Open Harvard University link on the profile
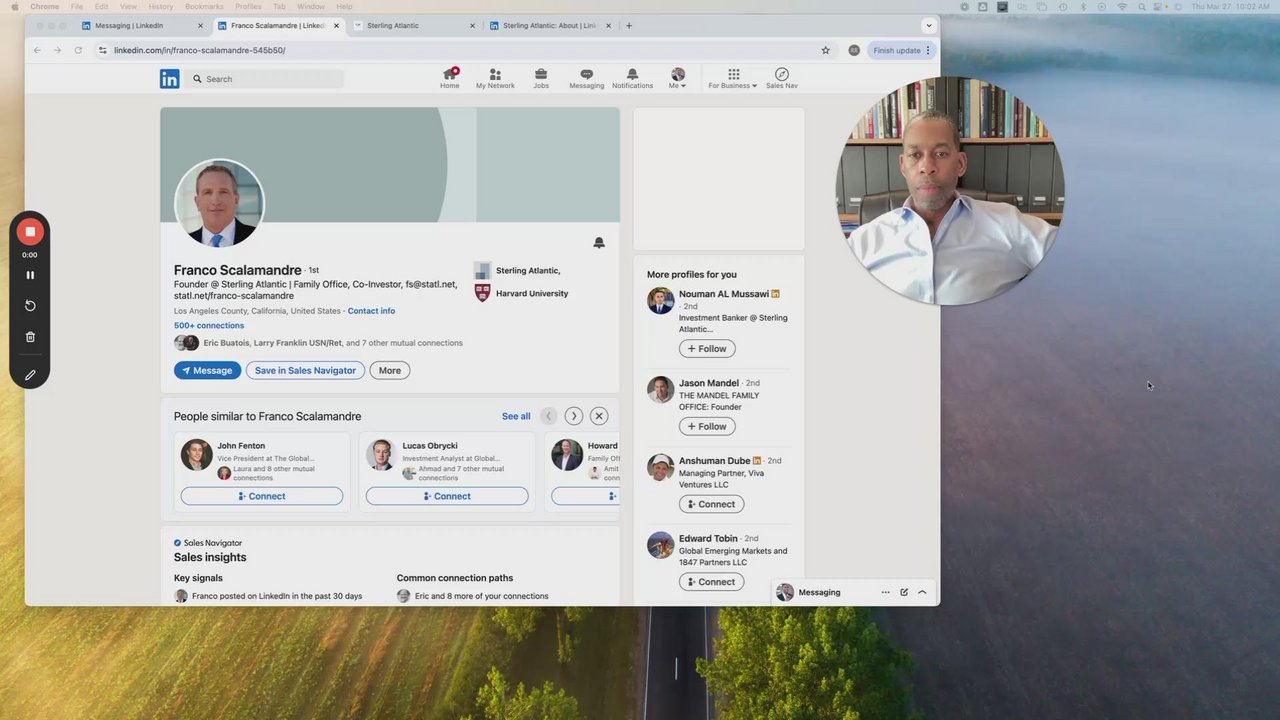The width and height of the screenshot is (1280, 720). pos(522,294)
